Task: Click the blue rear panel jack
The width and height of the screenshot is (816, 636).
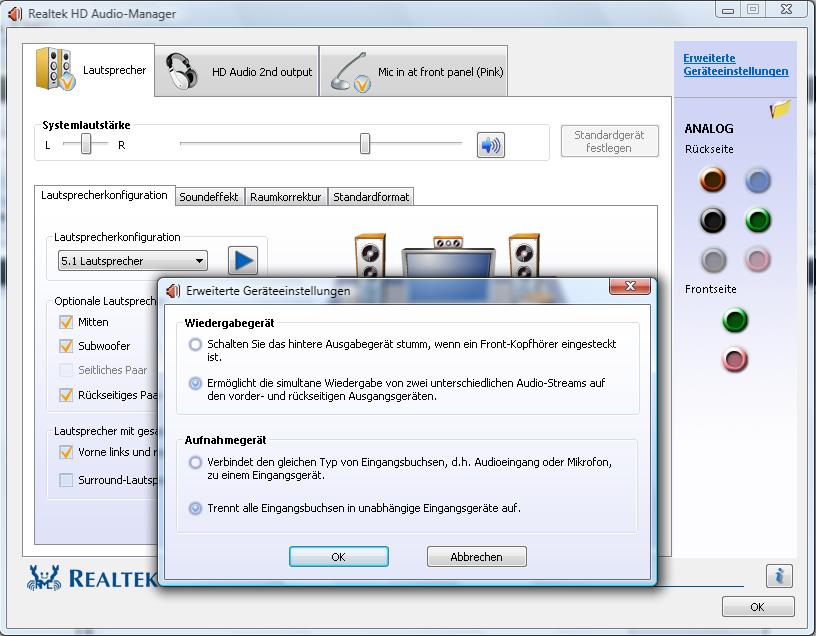Action: pos(757,181)
